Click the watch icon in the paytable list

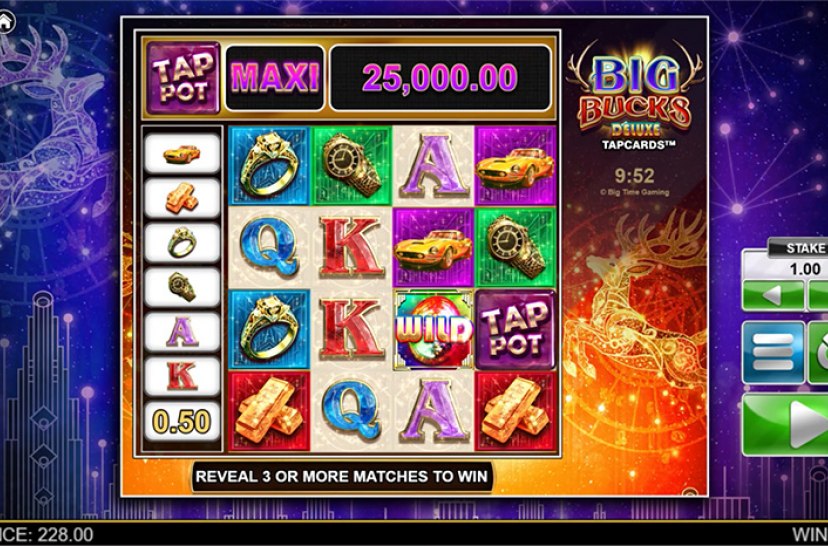[182, 287]
